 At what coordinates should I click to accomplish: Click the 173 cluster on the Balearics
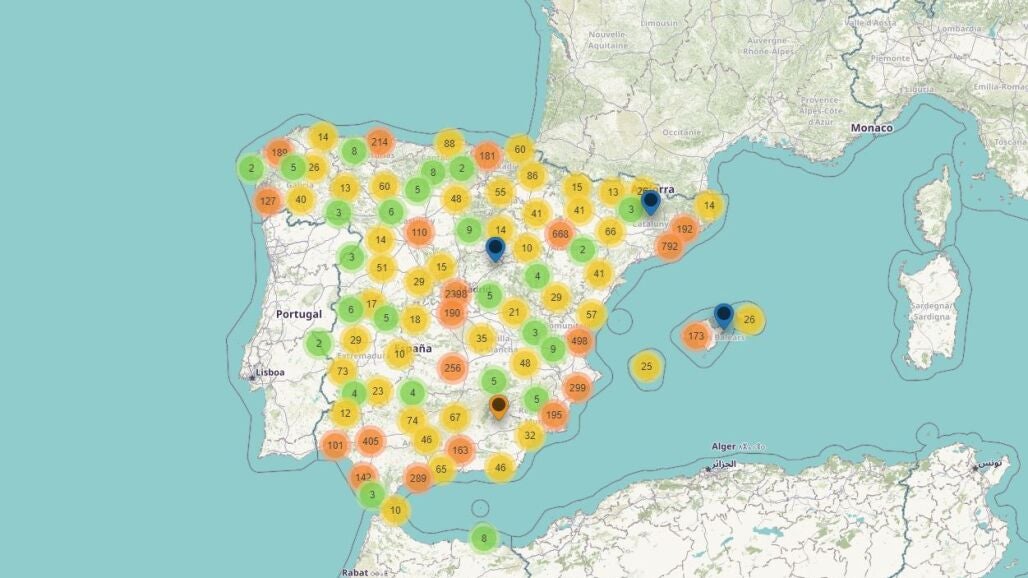(x=696, y=335)
